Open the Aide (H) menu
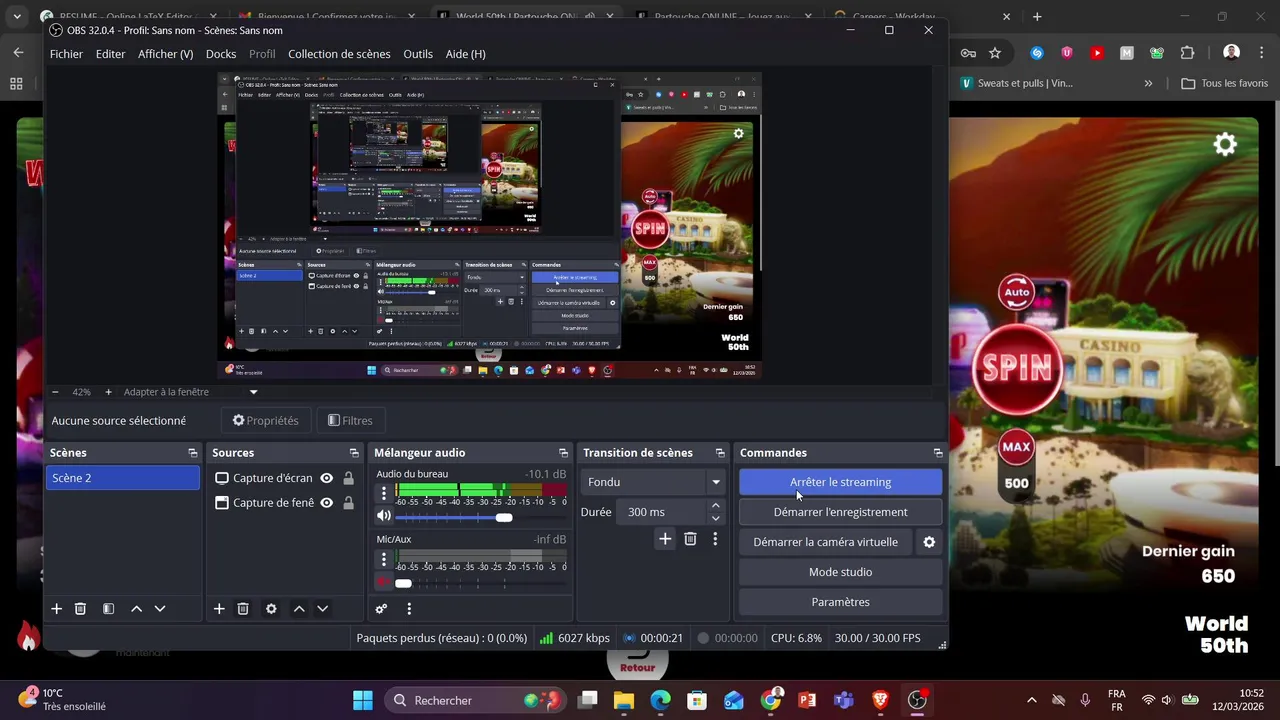 [465, 54]
